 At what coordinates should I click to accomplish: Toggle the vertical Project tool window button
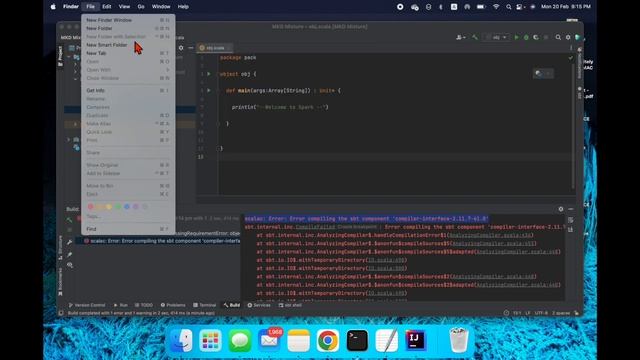(60, 56)
